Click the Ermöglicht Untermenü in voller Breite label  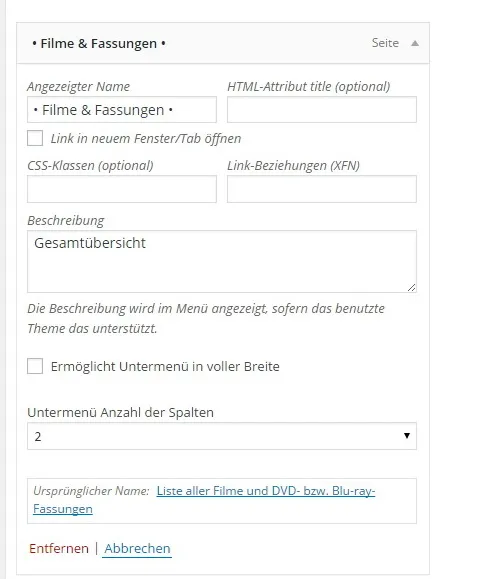[165, 366]
